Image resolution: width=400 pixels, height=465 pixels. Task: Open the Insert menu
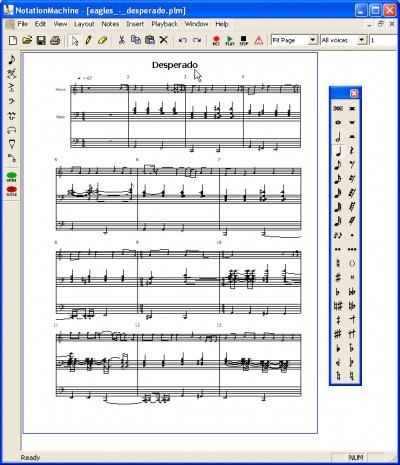coord(135,24)
